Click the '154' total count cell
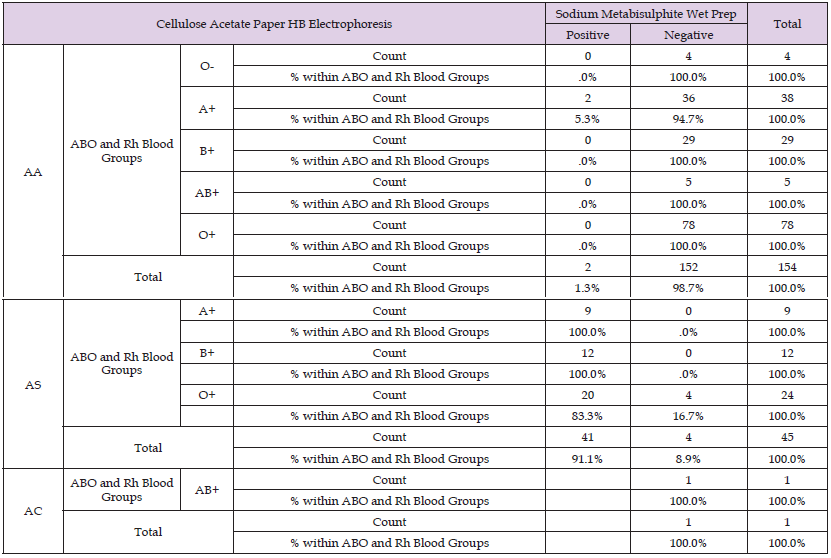The width and height of the screenshot is (831, 558). click(x=787, y=267)
